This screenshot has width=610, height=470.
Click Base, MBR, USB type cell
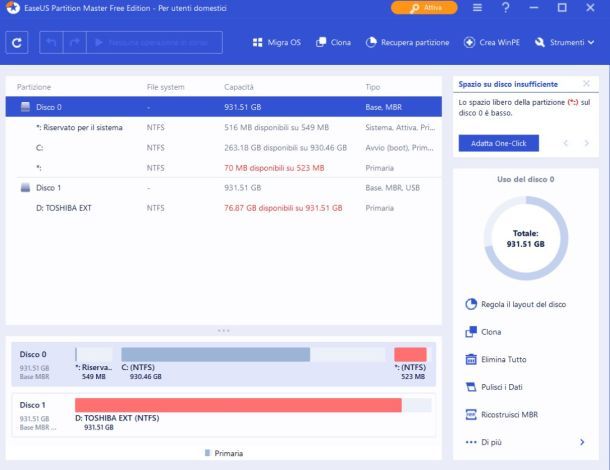tap(393, 188)
